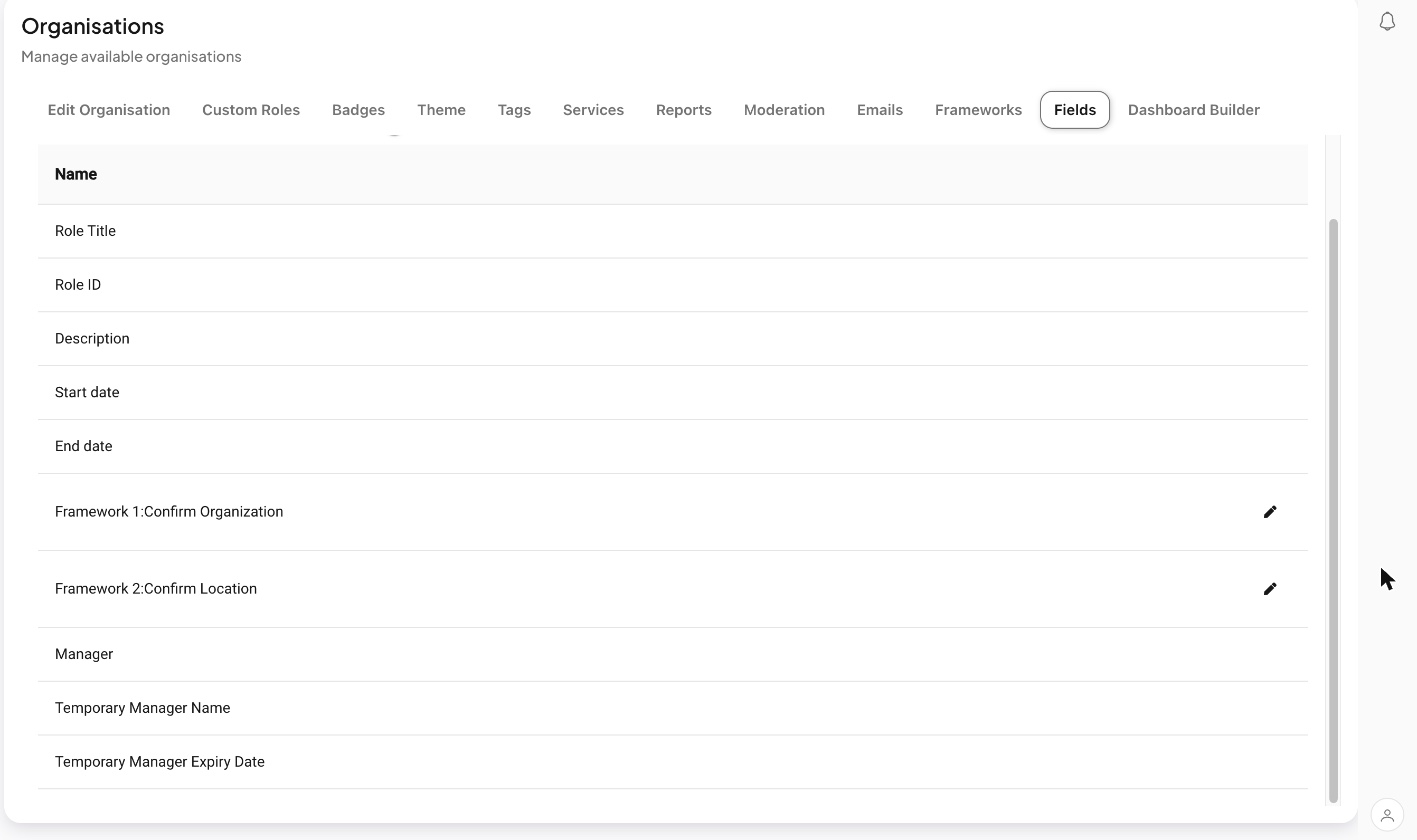Select the Framework 2:Confirm Location text
1417x840 pixels.
156,589
